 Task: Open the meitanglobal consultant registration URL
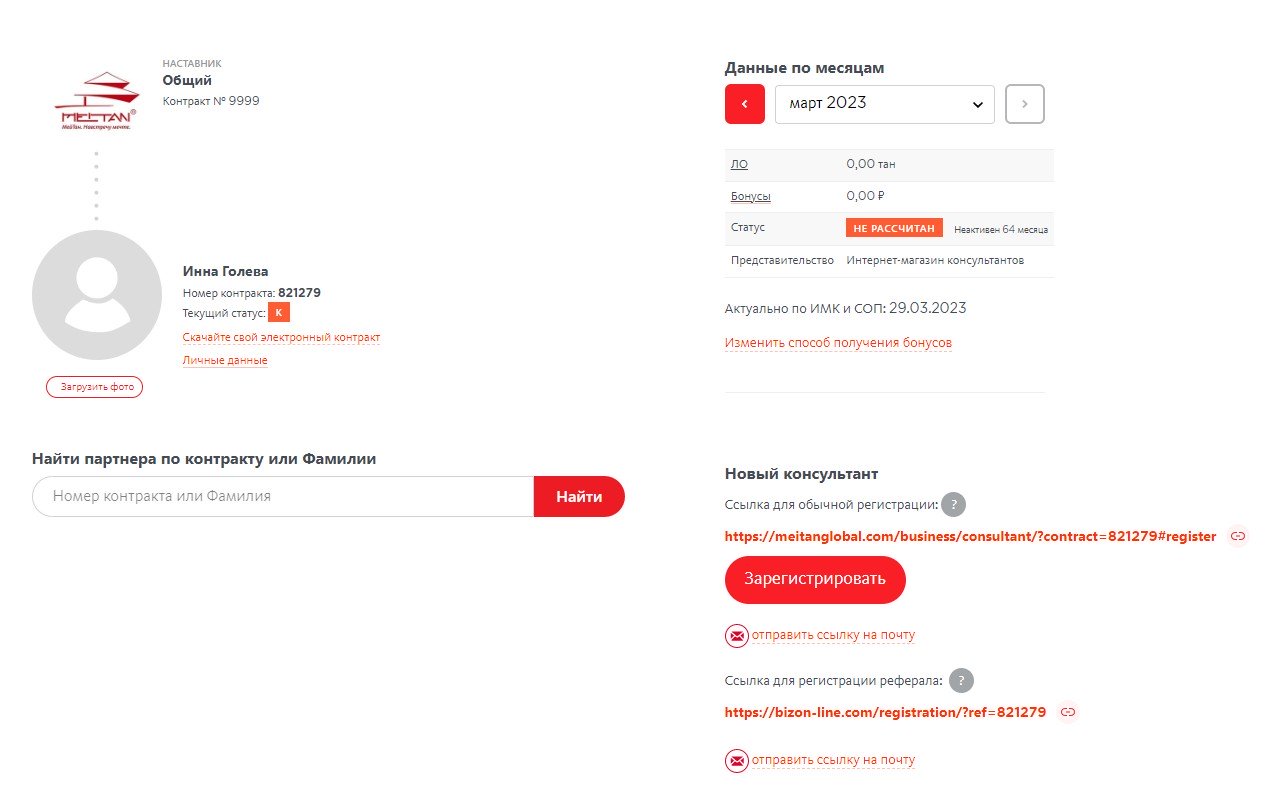click(x=970, y=536)
